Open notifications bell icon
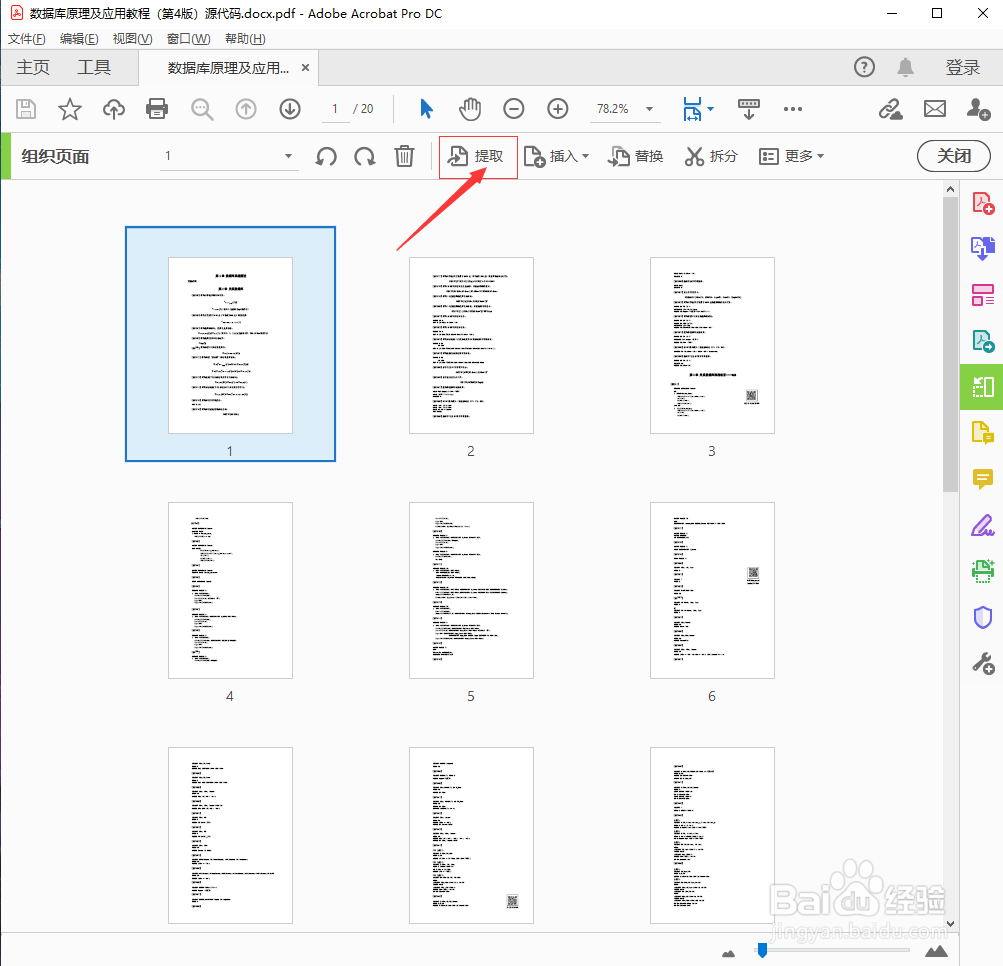 [x=905, y=67]
